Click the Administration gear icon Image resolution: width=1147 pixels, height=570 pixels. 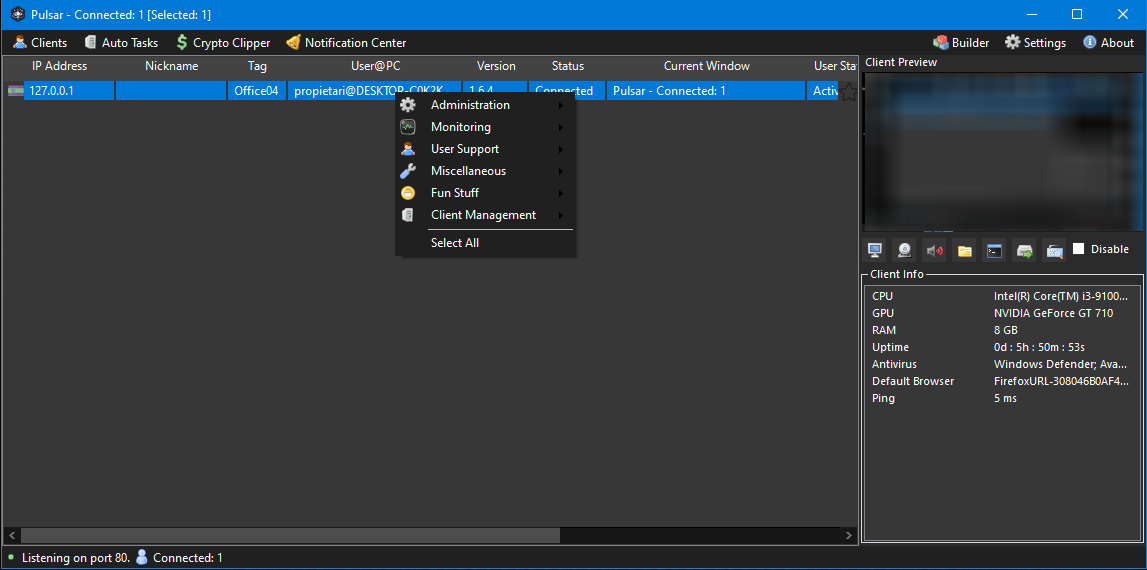(407, 105)
